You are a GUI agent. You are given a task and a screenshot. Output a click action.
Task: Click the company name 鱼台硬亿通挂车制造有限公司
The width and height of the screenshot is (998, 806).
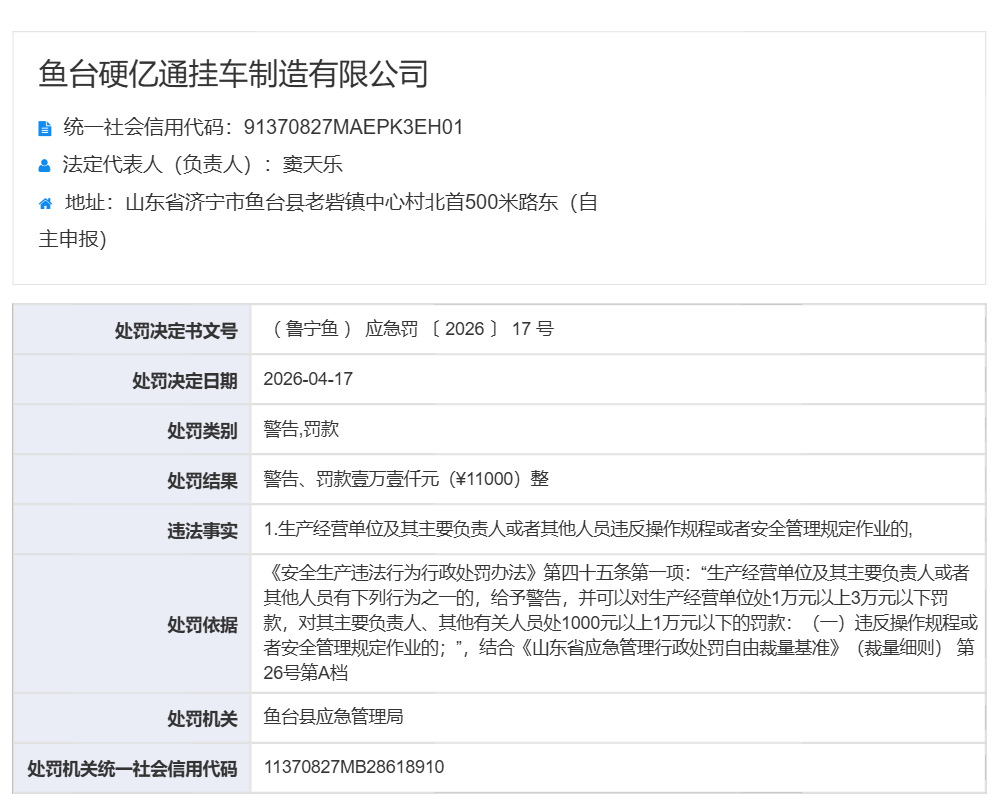click(233, 74)
